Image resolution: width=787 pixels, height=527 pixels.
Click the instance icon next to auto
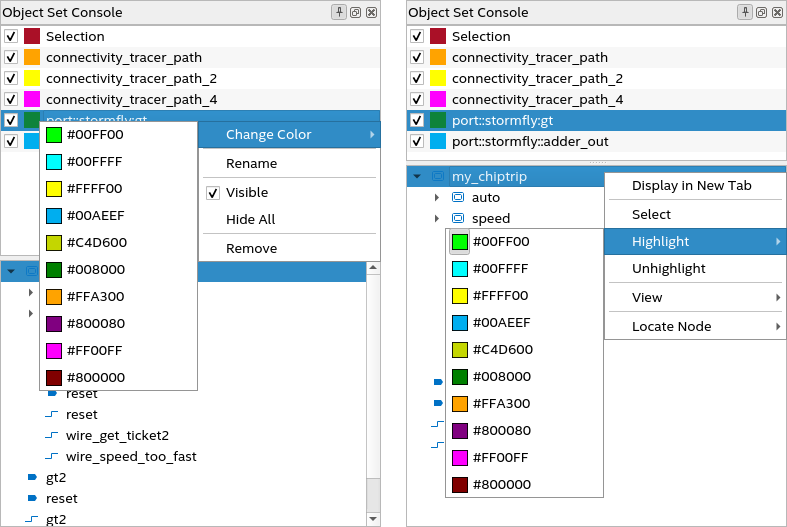pos(458,197)
